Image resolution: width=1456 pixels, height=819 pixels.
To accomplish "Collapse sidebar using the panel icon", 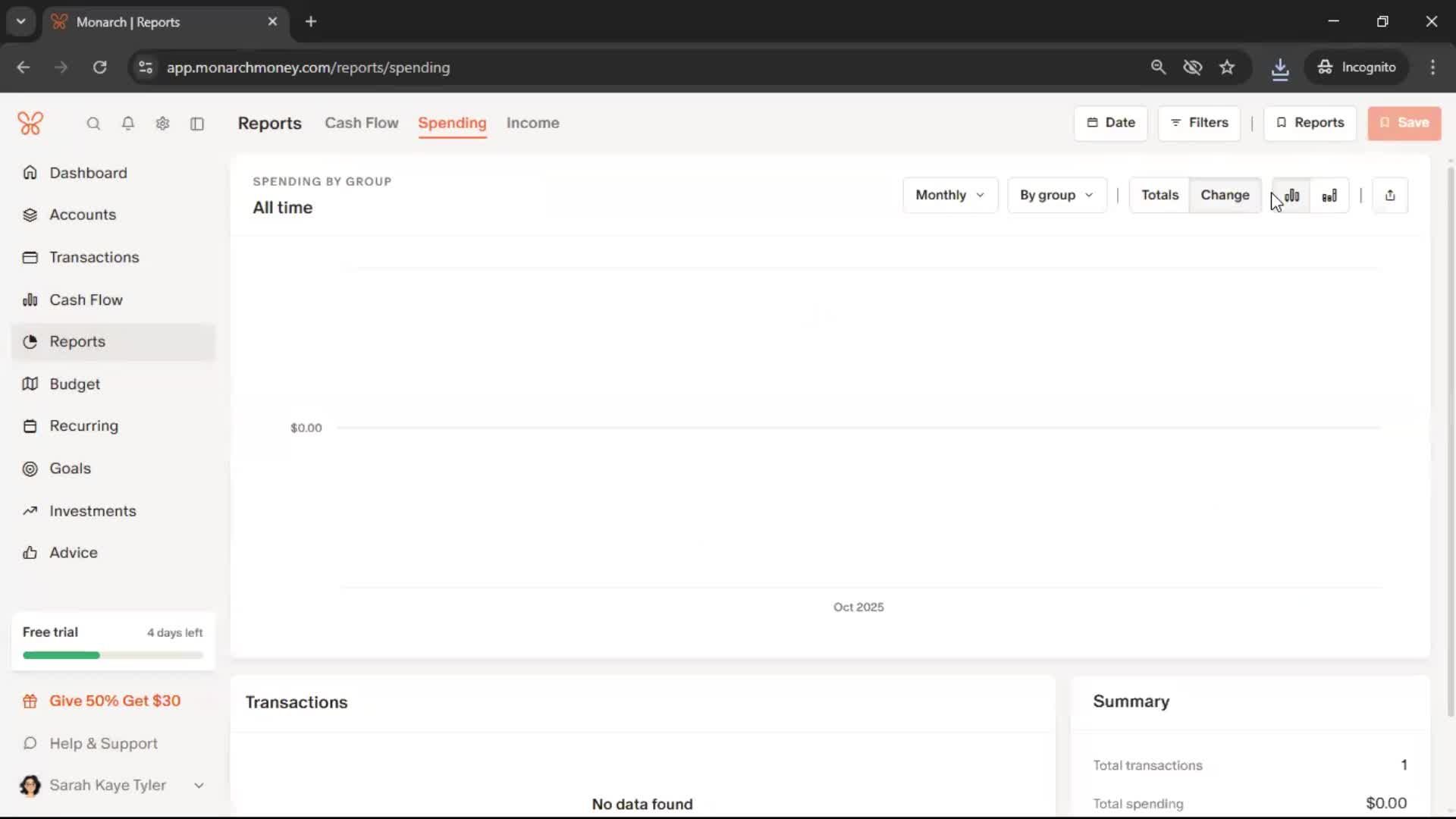I will pyautogui.click(x=197, y=124).
